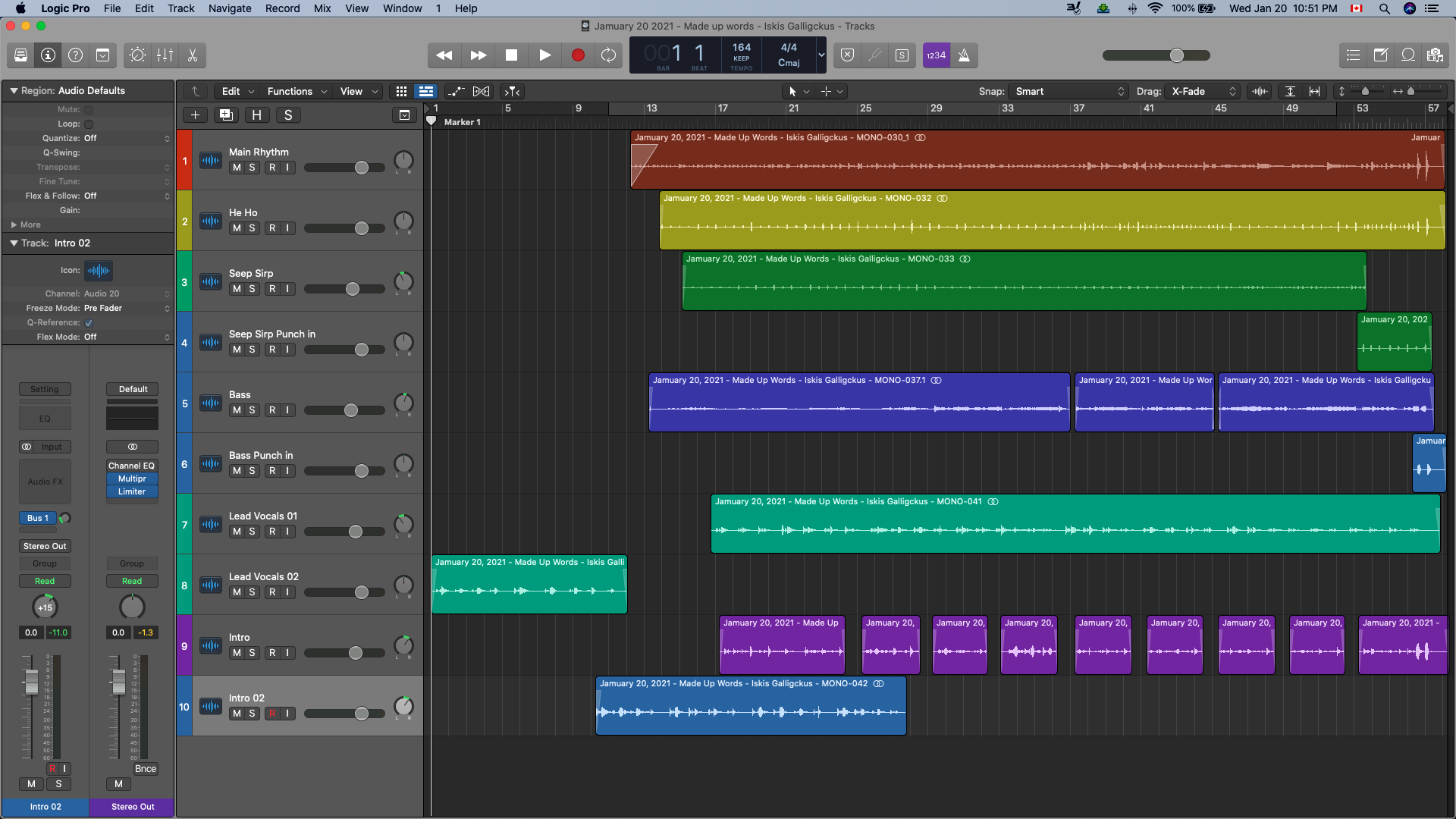The width and height of the screenshot is (1456, 819).
Task: Check the Loop checkbox in Region inspector
Action: [x=89, y=124]
